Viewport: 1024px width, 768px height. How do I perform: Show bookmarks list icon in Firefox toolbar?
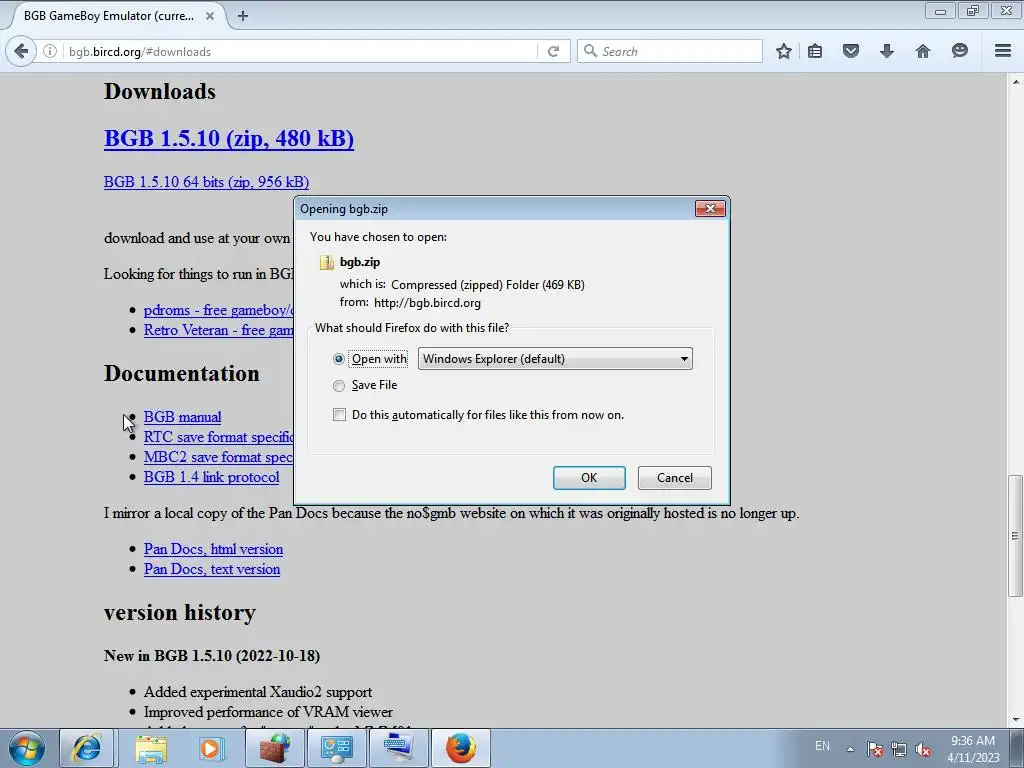(x=815, y=51)
